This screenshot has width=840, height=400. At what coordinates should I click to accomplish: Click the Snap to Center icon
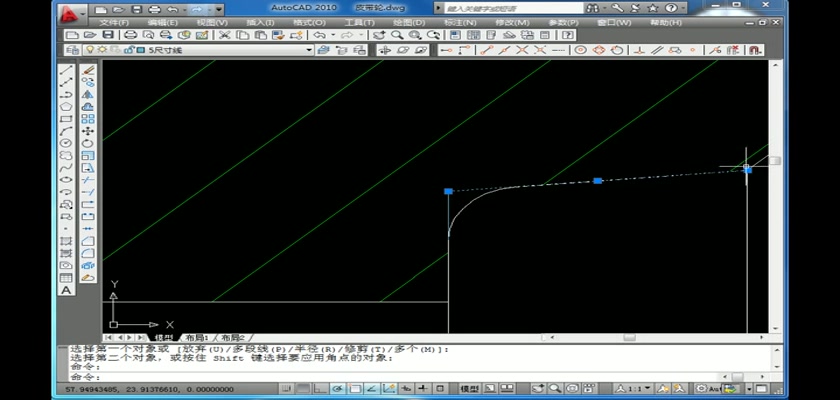pyautogui.click(x=580, y=50)
